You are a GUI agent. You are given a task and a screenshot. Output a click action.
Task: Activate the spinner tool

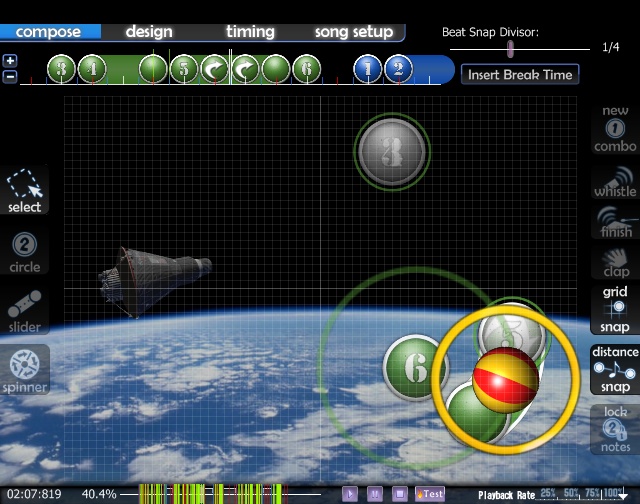24,370
